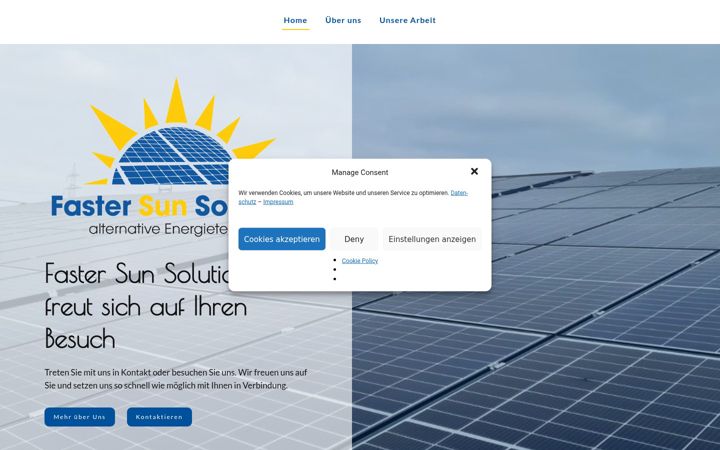Open the Home menu item

[295, 20]
